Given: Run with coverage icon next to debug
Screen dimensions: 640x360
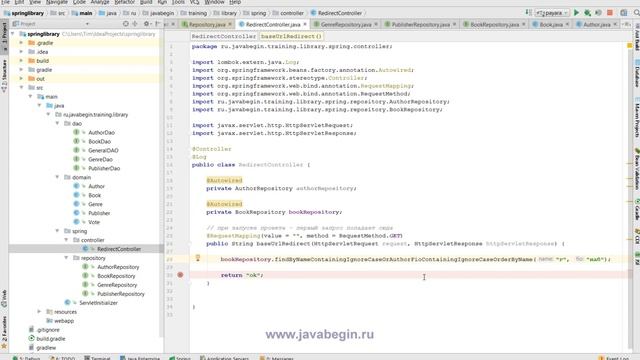Looking at the screenshot, I should click(598, 13).
